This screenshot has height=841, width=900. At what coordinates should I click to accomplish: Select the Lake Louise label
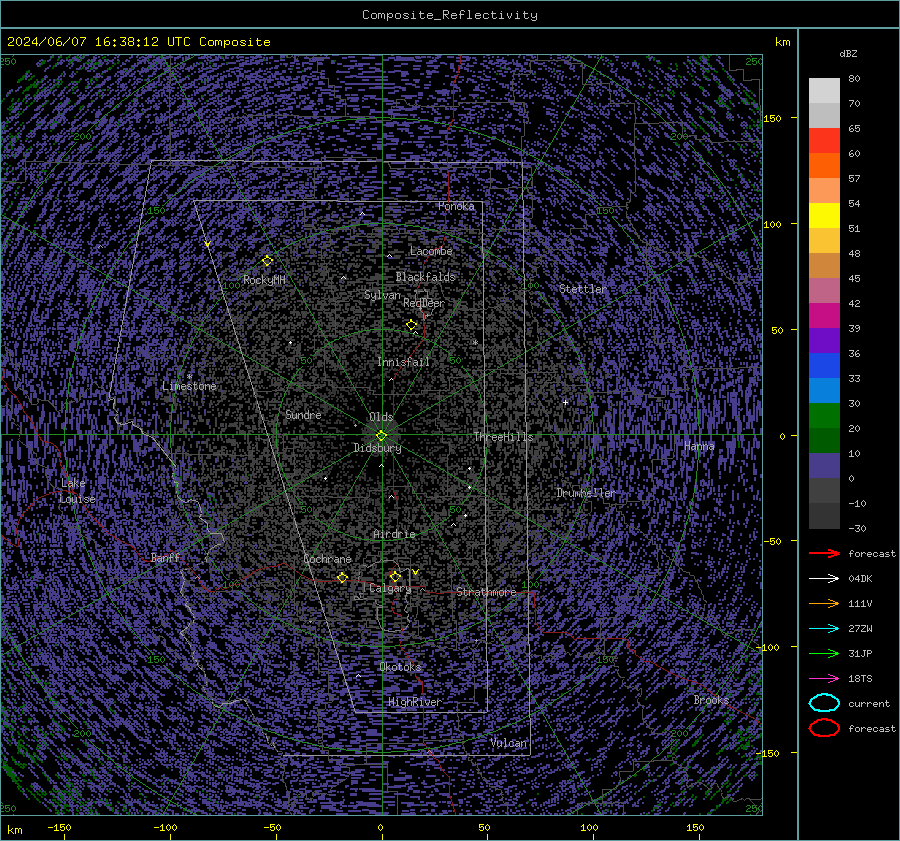pyautogui.click(x=78, y=491)
